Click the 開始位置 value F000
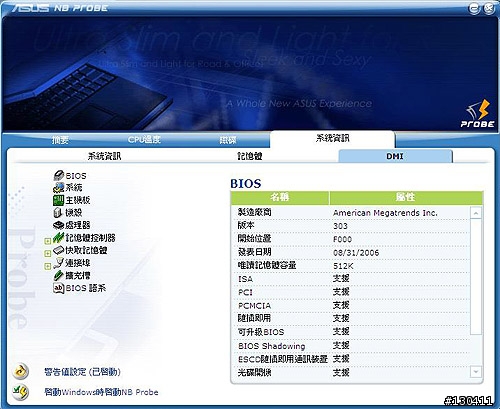 tap(342, 240)
